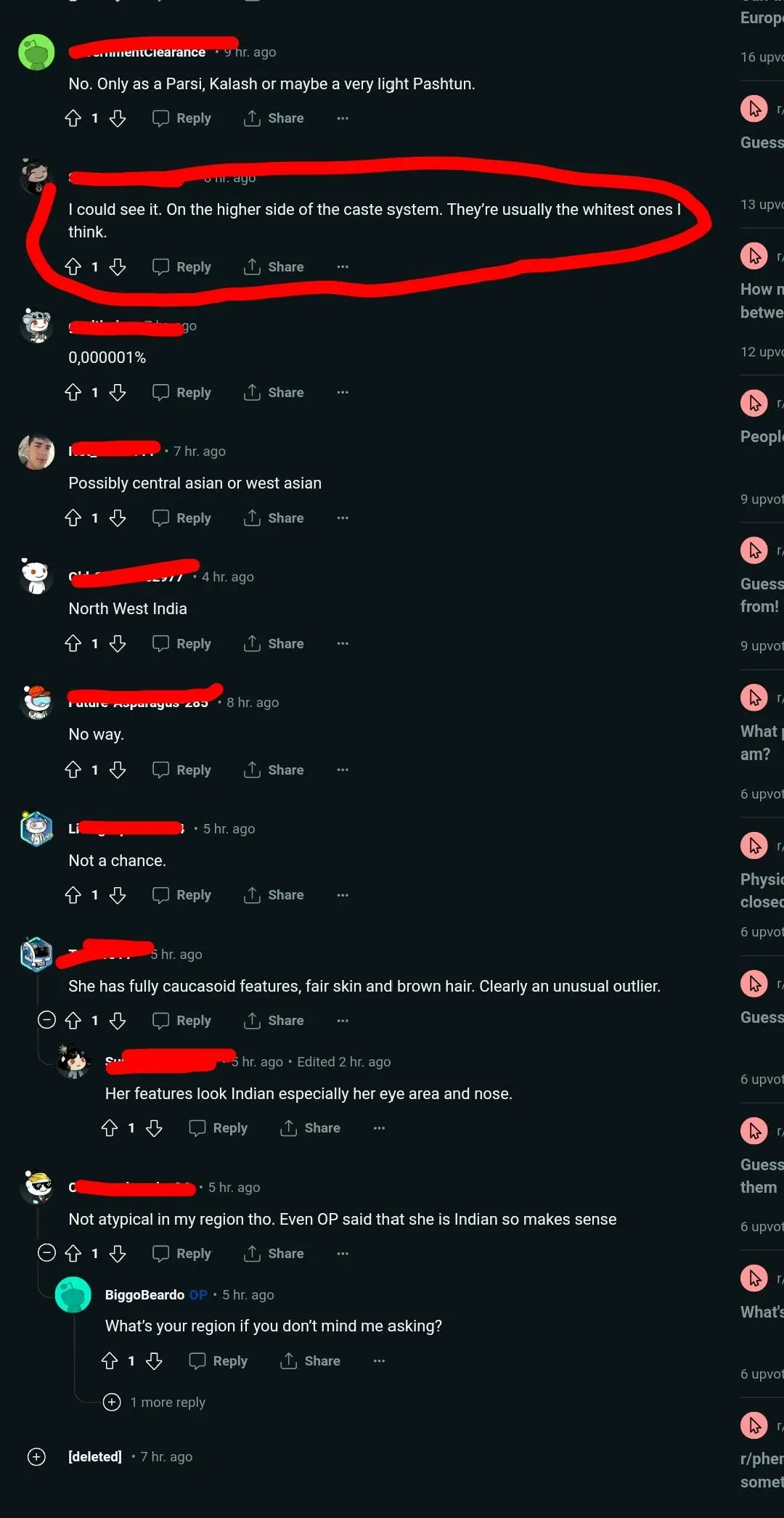Share the 'No. Only as a Parsi' comment
This screenshot has width=784, height=1518.
click(x=274, y=118)
